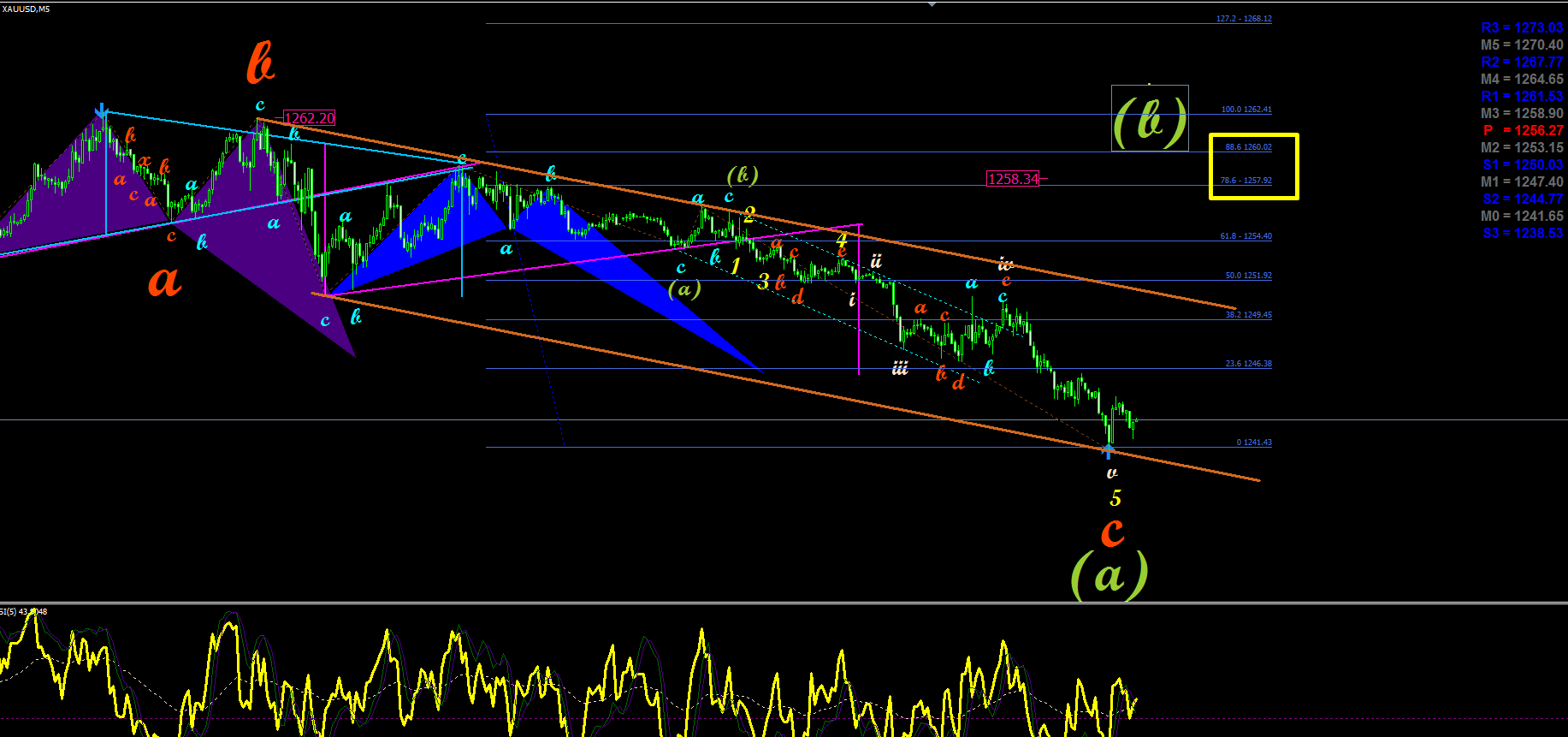Click the large orange c label at bottom
This screenshot has width=1568, height=737.
pyautogui.click(x=1112, y=532)
